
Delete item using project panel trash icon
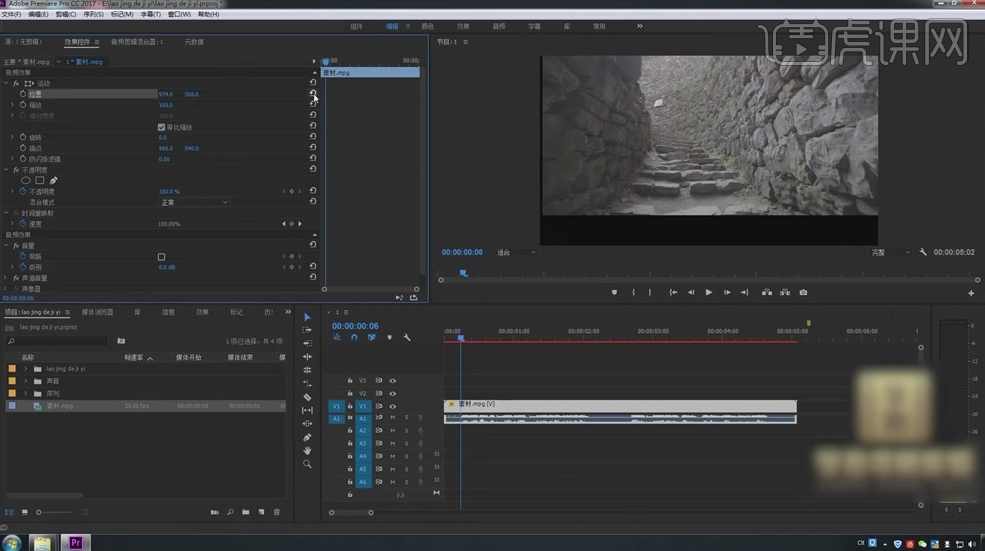[x=276, y=512]
